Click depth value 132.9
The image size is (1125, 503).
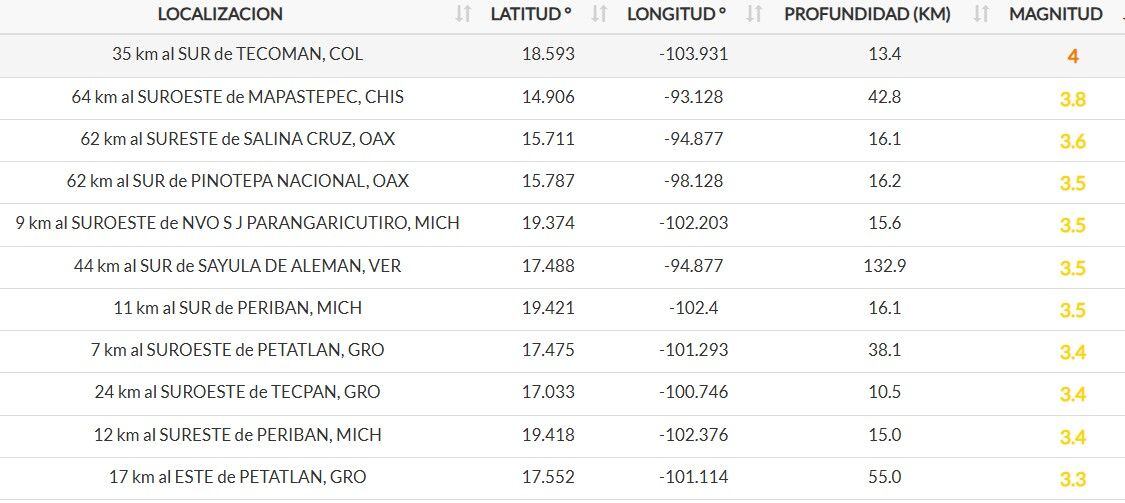884,266
